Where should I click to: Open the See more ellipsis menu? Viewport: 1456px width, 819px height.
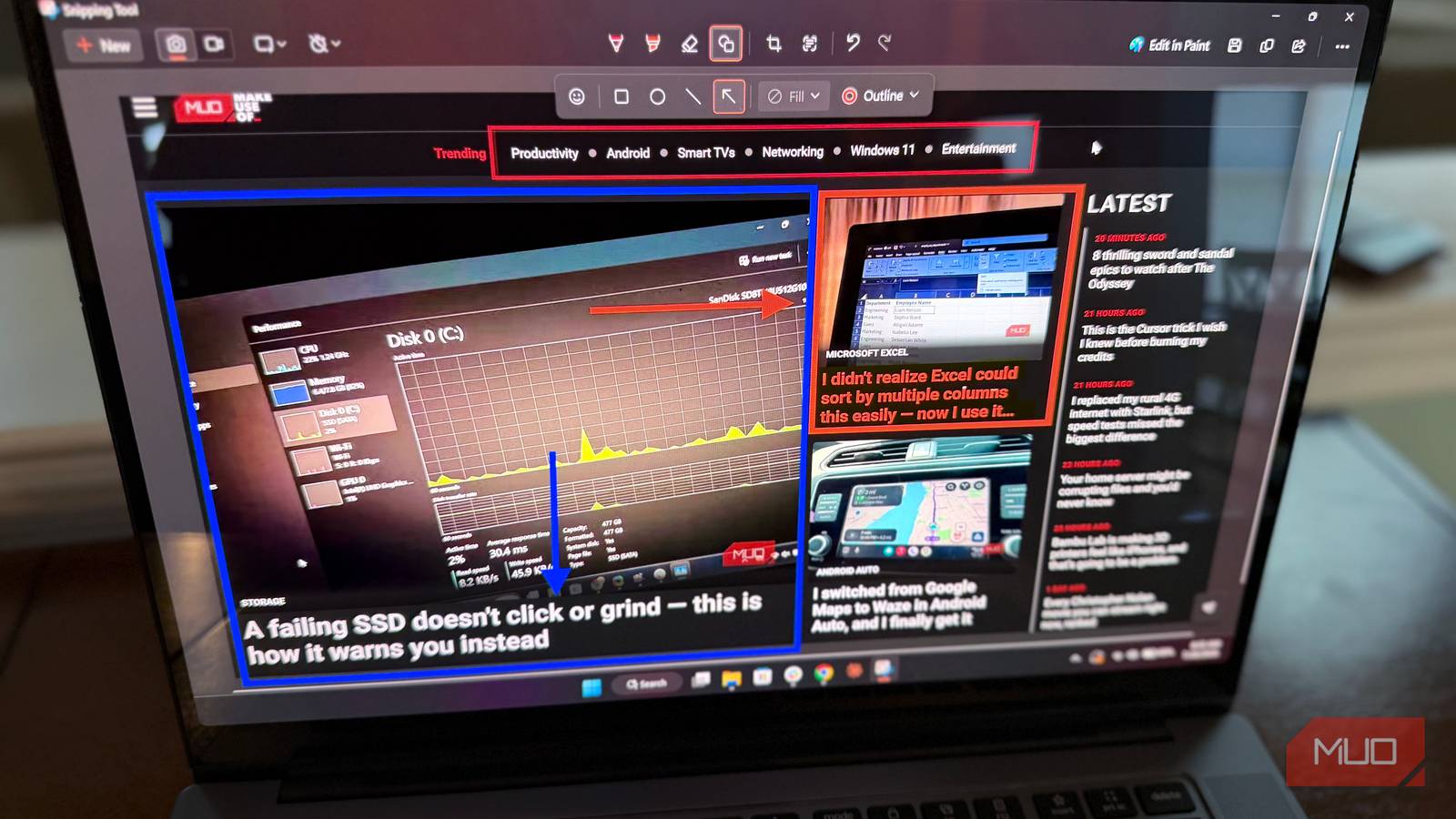coord(1342,46)
